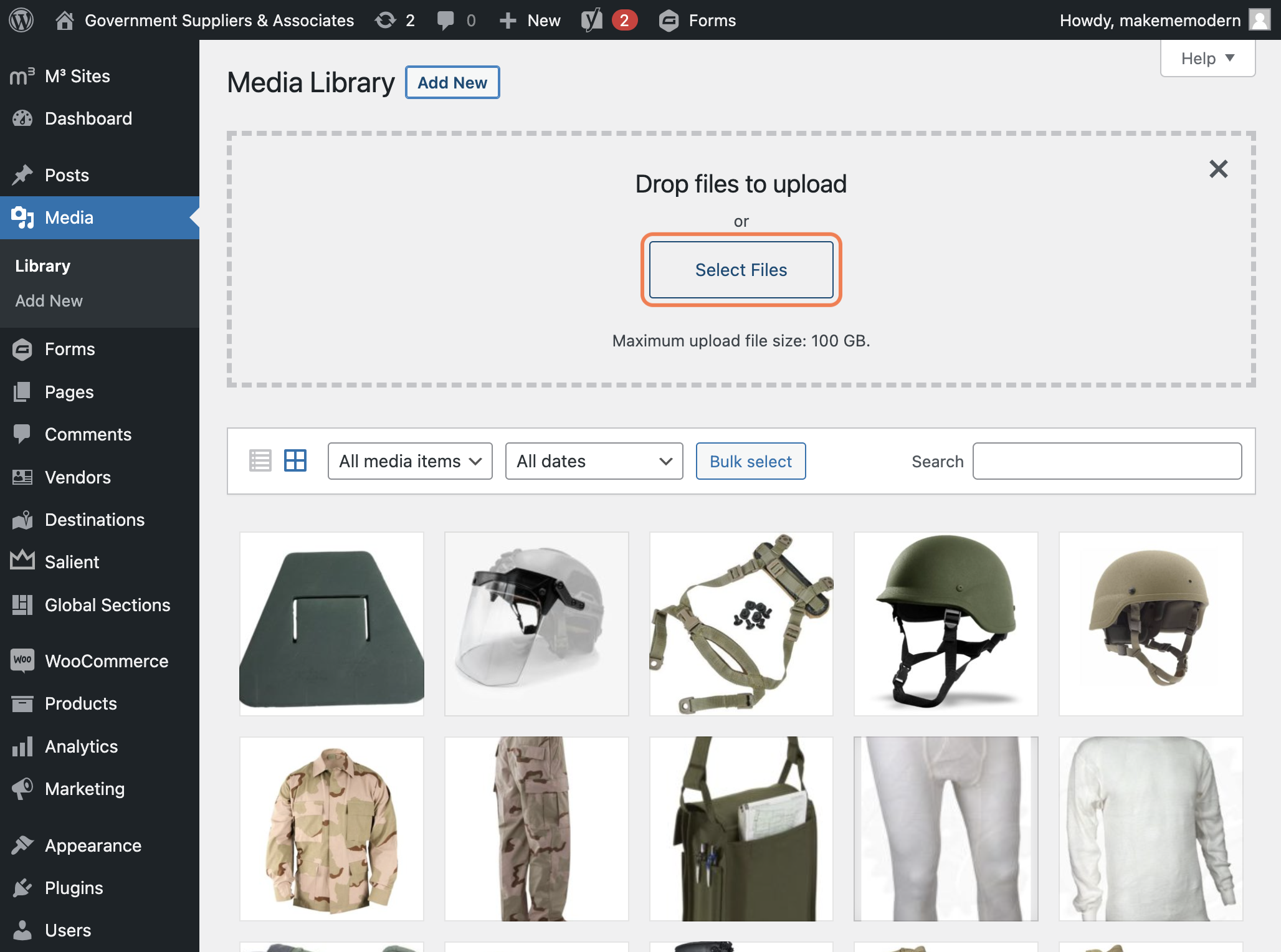Open the comments bubble in the admin bar
The image size is (1281, 952).
[456, 20]
